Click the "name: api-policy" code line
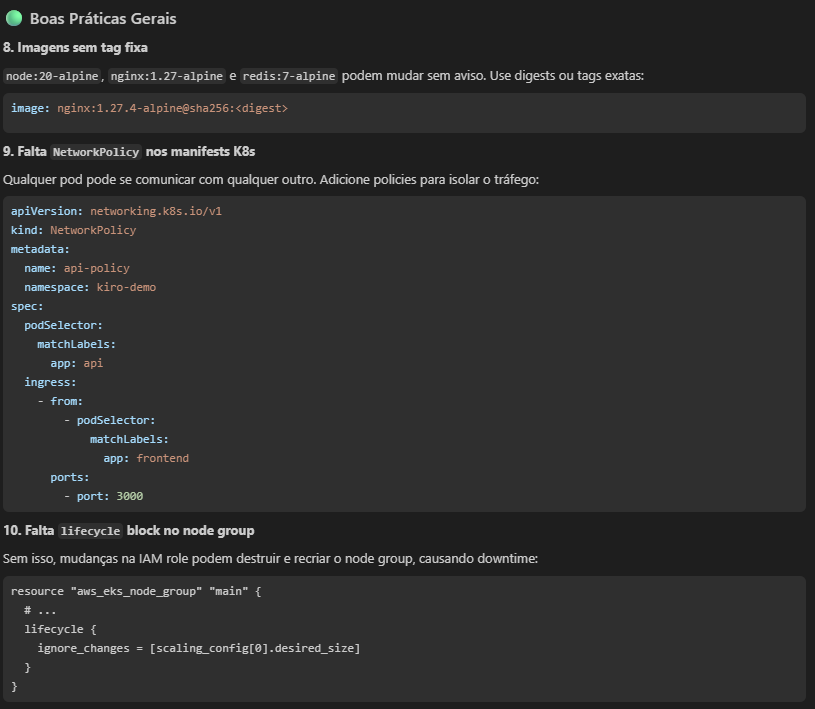This screenshot has height=709, width=815. point(77,268)
